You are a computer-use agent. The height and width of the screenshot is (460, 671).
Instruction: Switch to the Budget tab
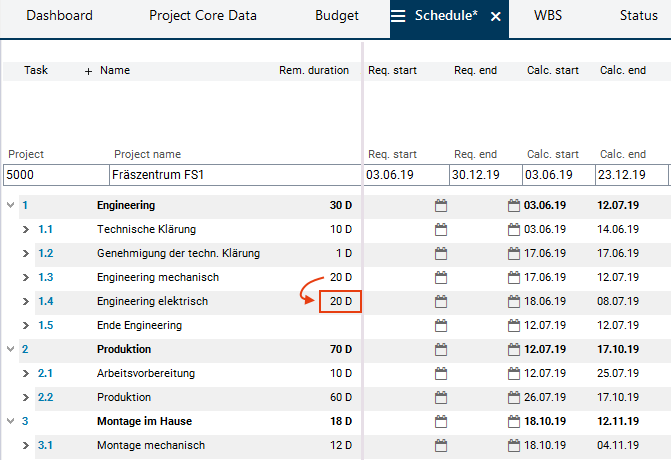[x=336, y=16]
